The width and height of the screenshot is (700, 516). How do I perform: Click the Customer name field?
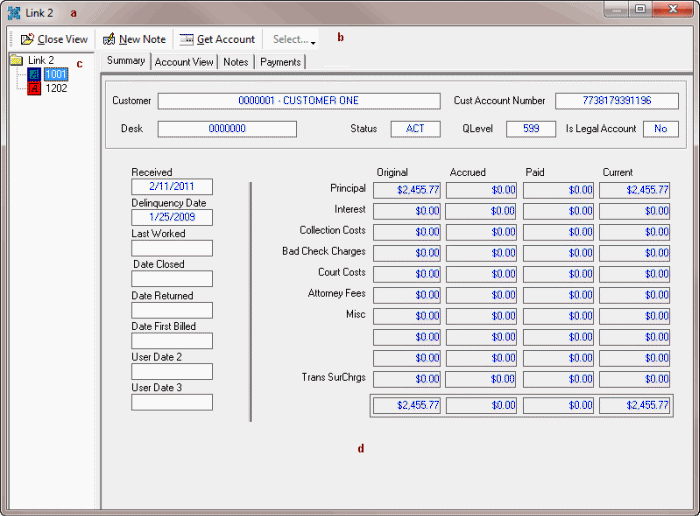pos(298,101)
